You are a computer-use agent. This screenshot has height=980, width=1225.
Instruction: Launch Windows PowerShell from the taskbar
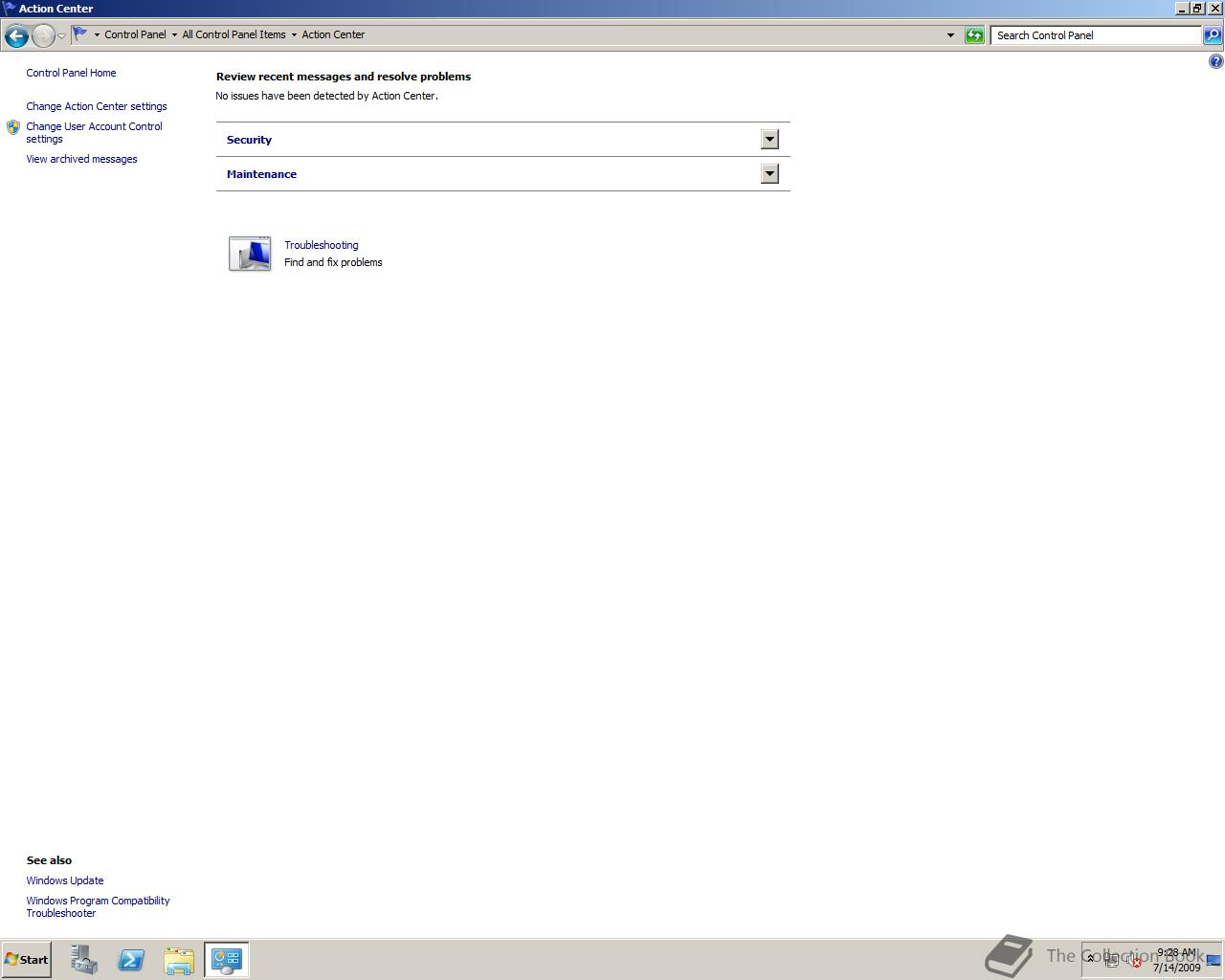point(131,960)
